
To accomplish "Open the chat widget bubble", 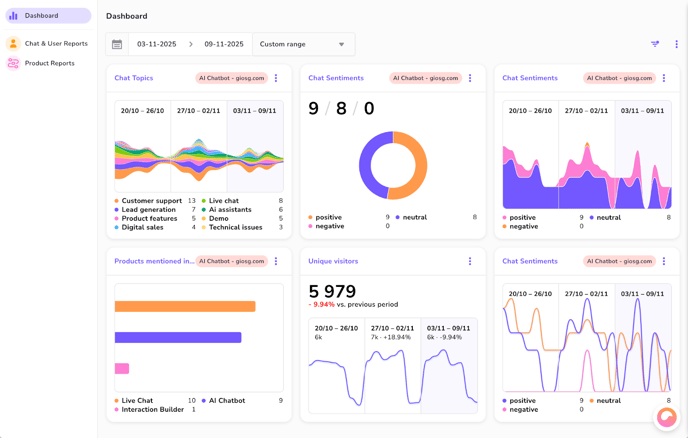I will point(666,417).
